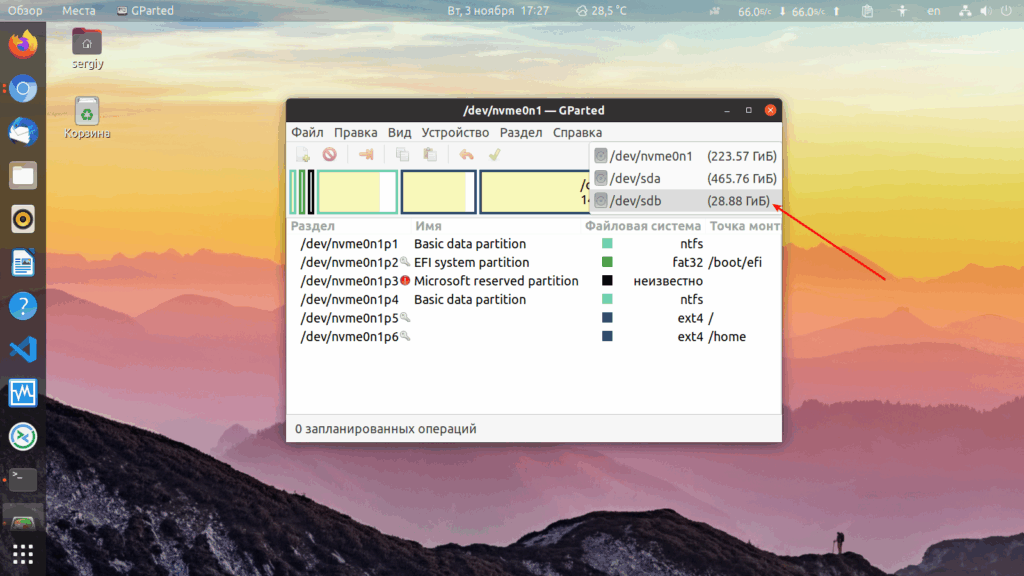Click the Copy partition toolbar icon

[402, 155]
